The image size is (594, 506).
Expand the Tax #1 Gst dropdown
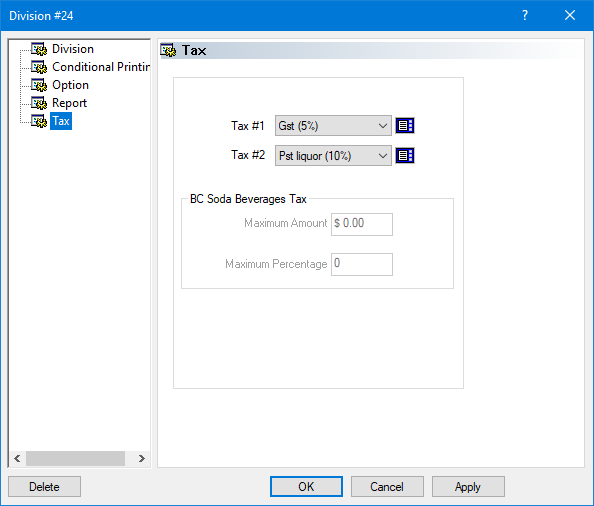(x=333, y=126)
